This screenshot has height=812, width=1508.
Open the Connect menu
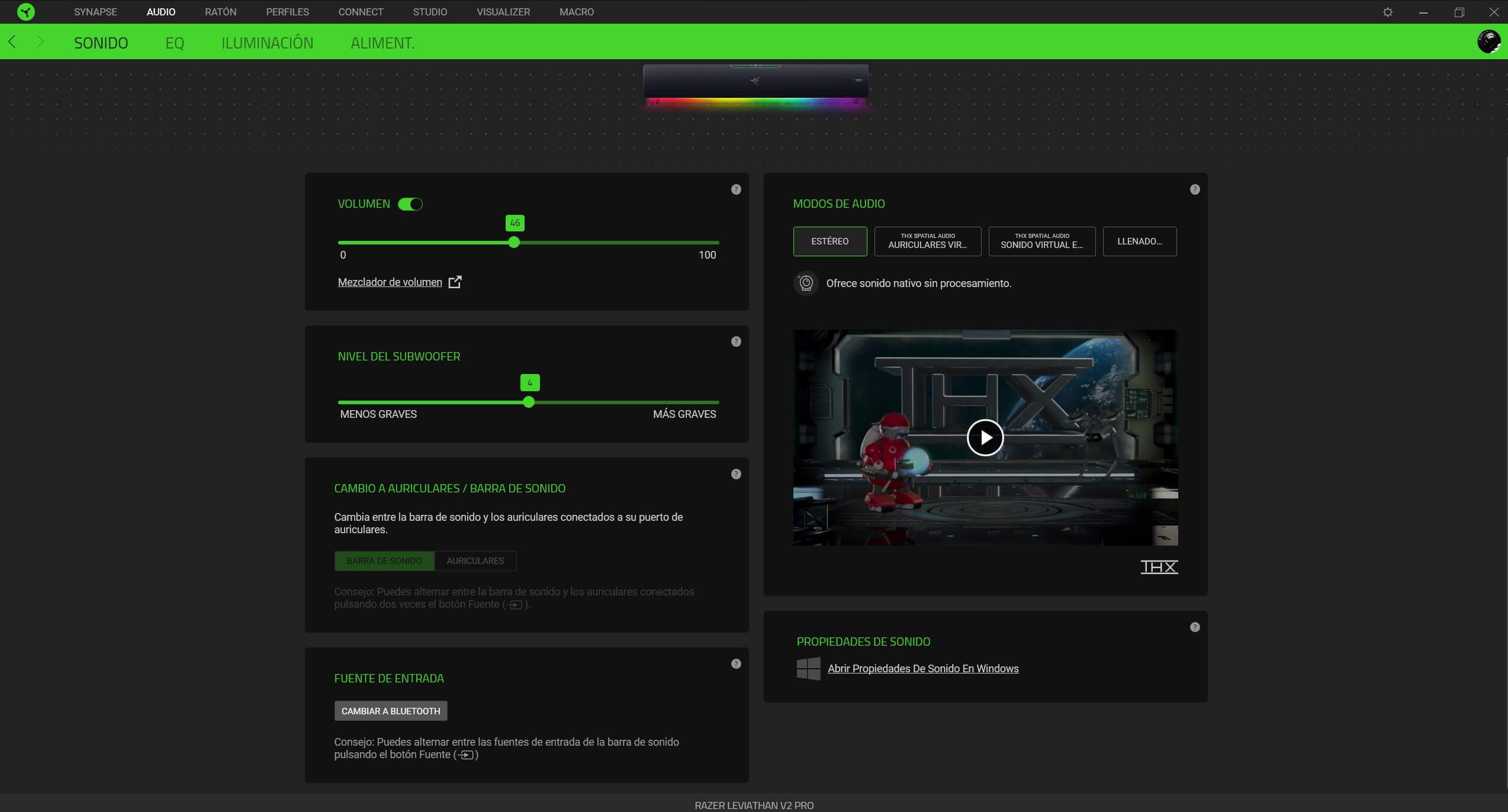361,12
